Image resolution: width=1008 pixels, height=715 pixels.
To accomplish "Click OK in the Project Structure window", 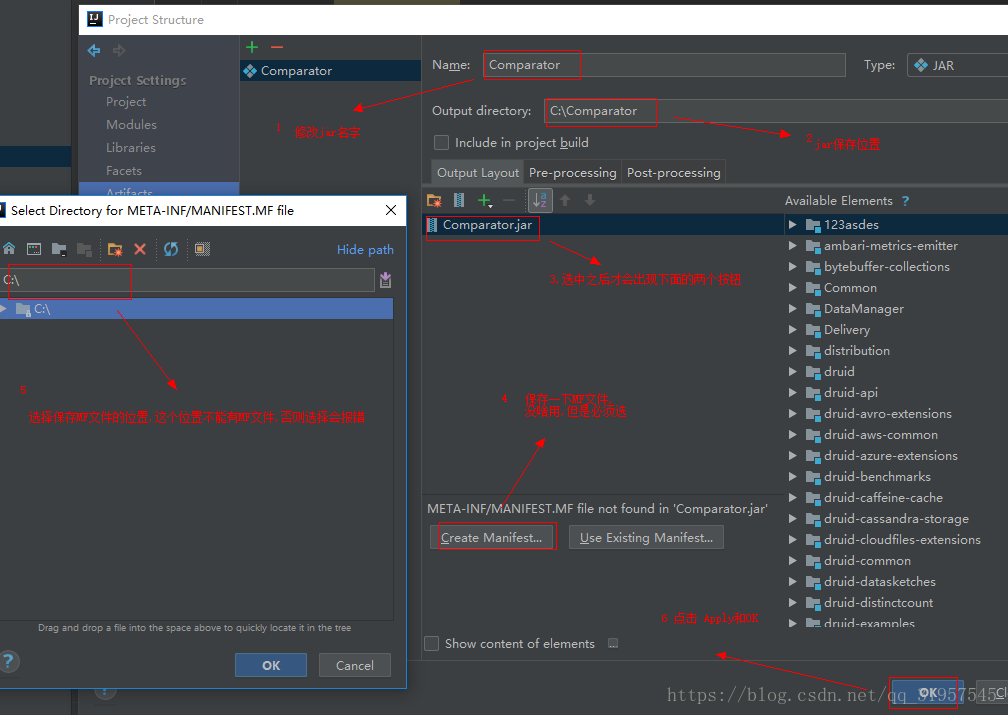I will tap(927, 693).
